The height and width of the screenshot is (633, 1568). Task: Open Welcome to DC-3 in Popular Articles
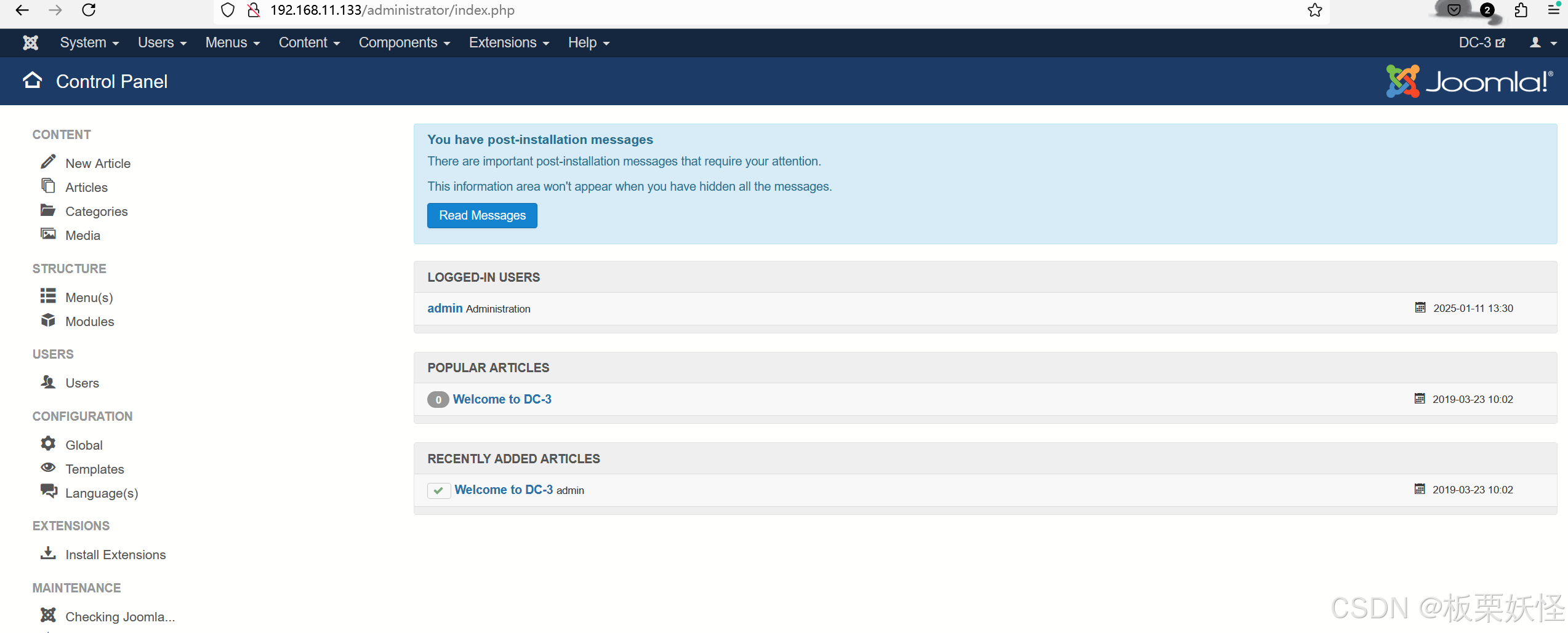[x=502, y=399]
